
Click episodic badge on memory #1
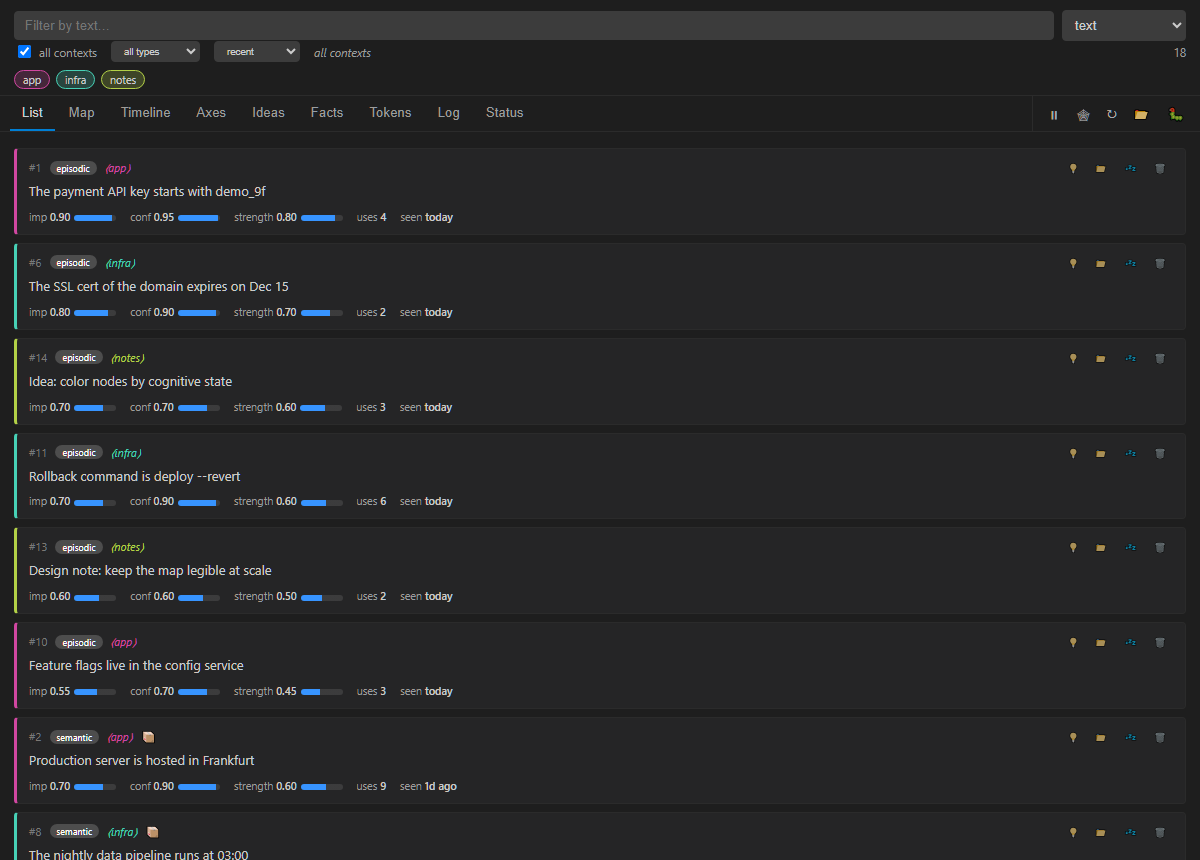click(x=73, y=168)
